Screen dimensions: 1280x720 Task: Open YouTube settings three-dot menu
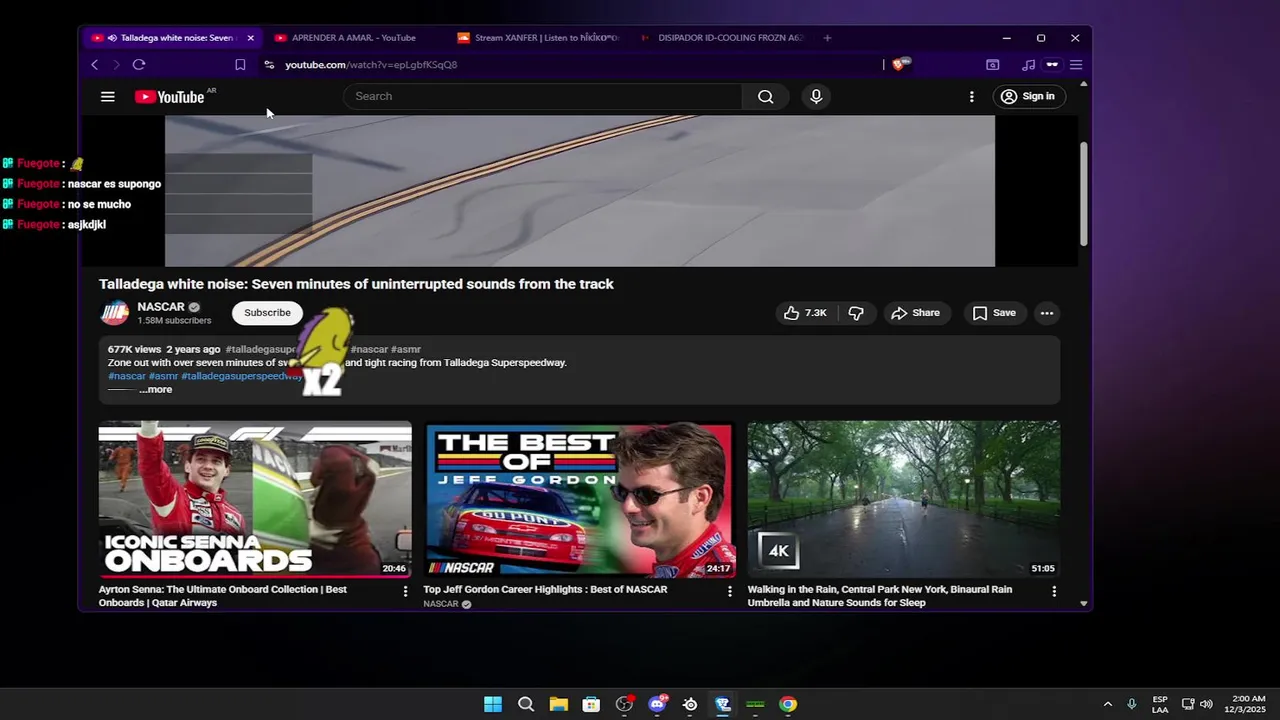(971, 97)
